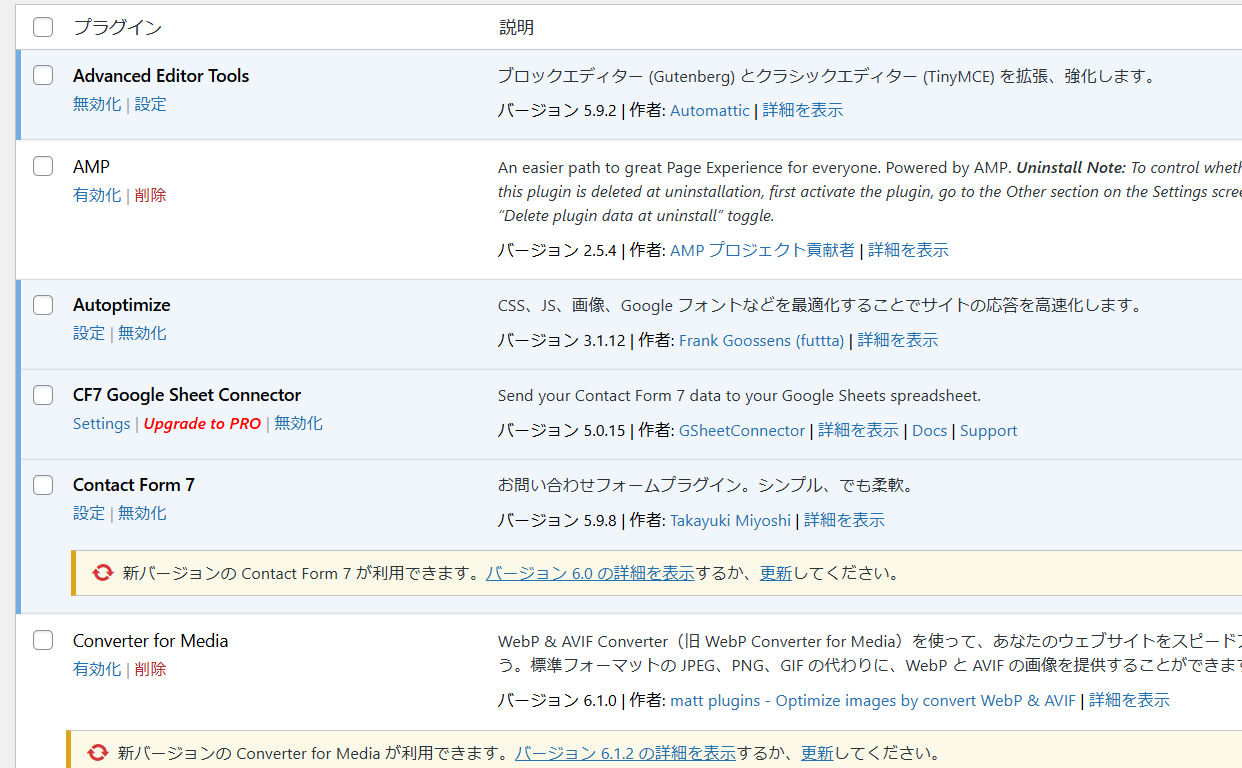Open Autoptimize 設定 link
Viewport: 1242px width, 768px height.
tap(89, 333)
